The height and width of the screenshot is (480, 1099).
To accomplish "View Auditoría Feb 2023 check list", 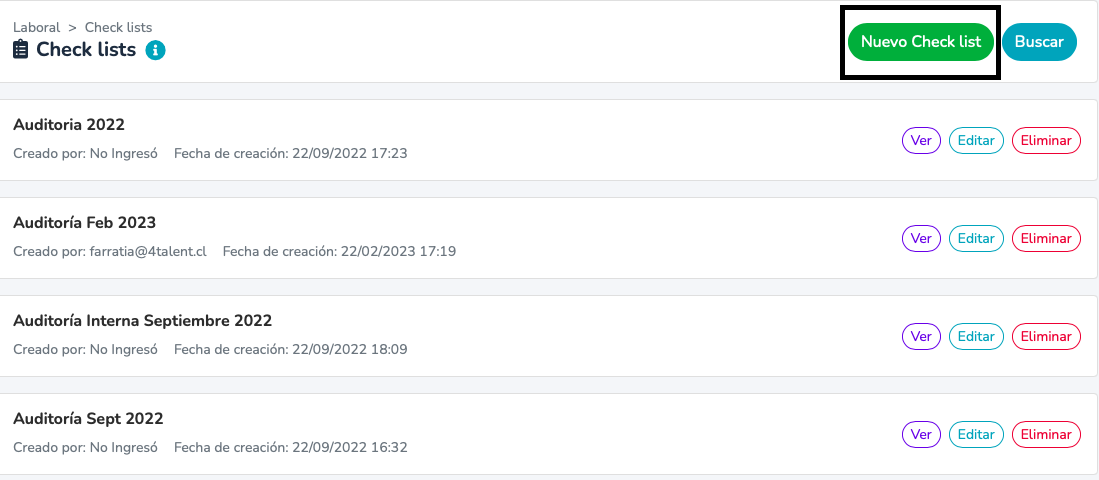I will point(921,238).
